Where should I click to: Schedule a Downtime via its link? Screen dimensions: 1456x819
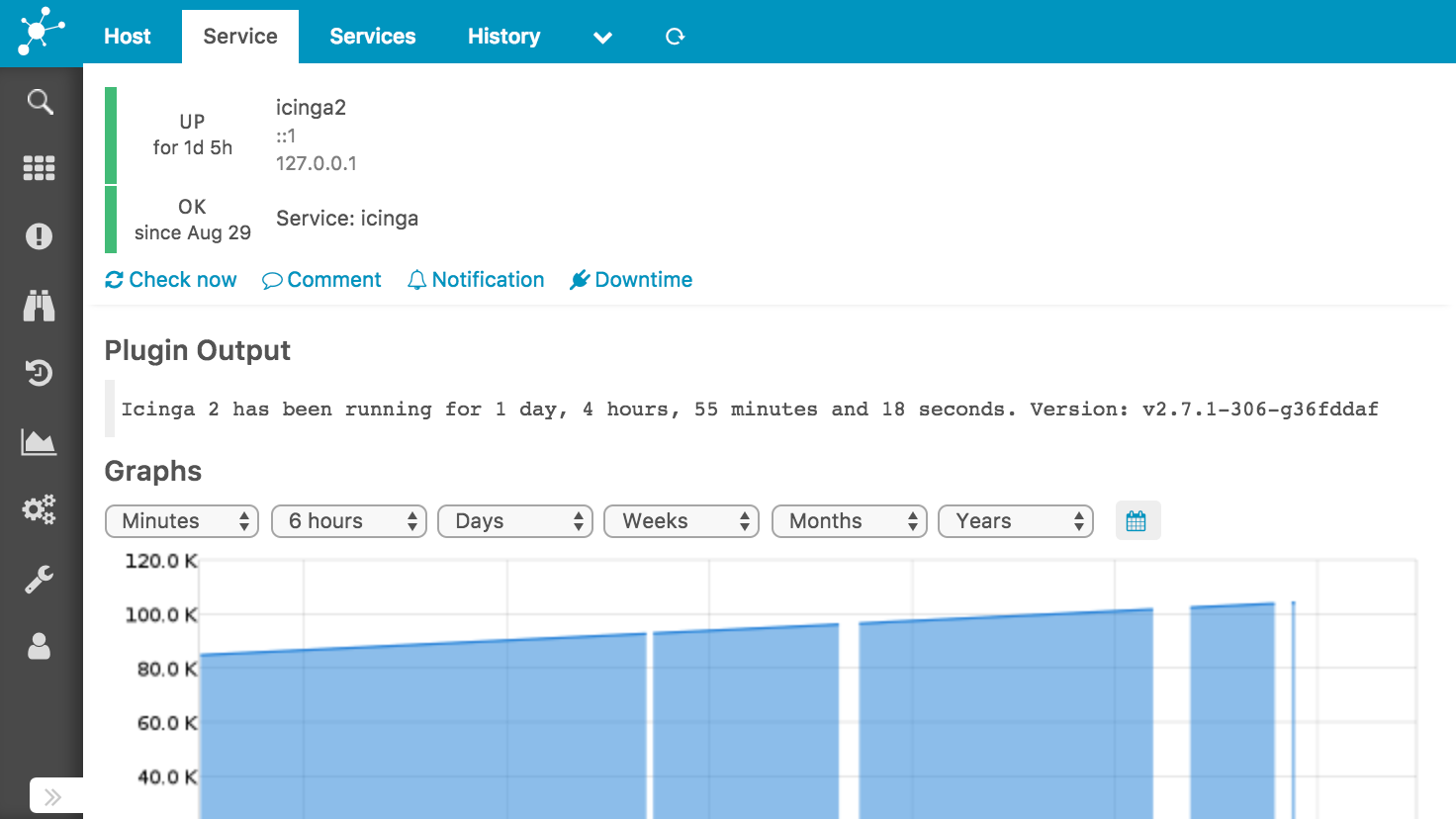630,280
